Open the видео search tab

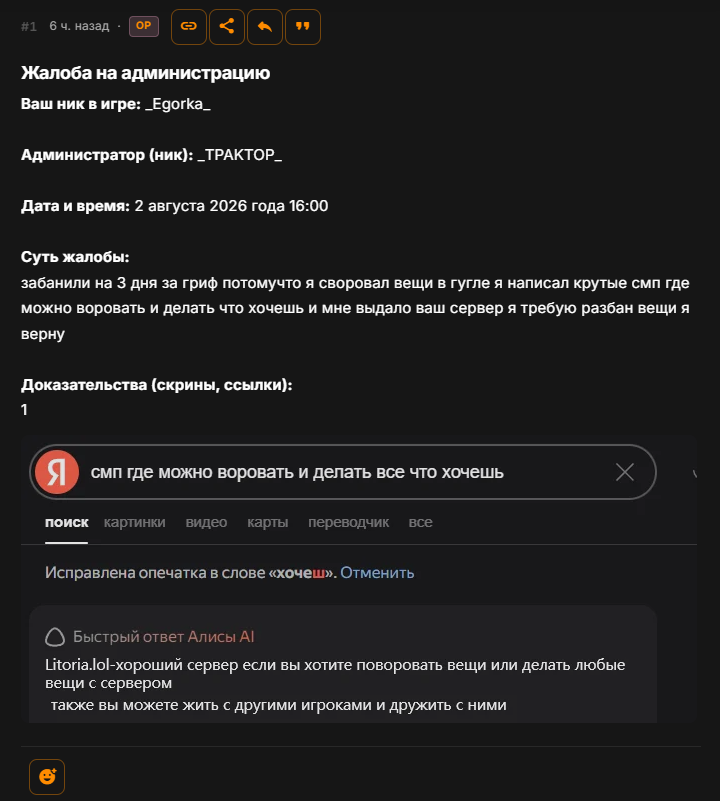coord(206,522)
